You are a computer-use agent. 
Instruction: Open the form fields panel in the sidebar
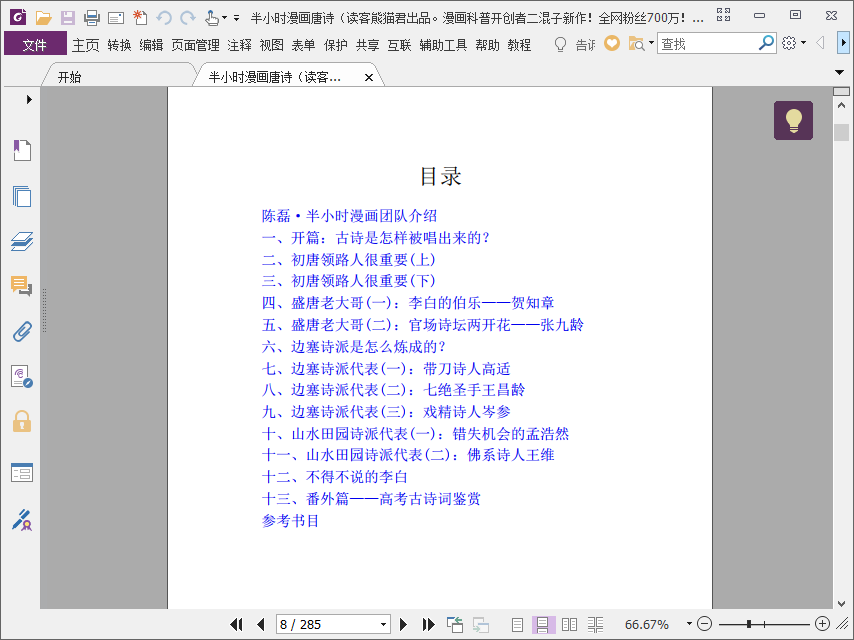click(22, 473)
